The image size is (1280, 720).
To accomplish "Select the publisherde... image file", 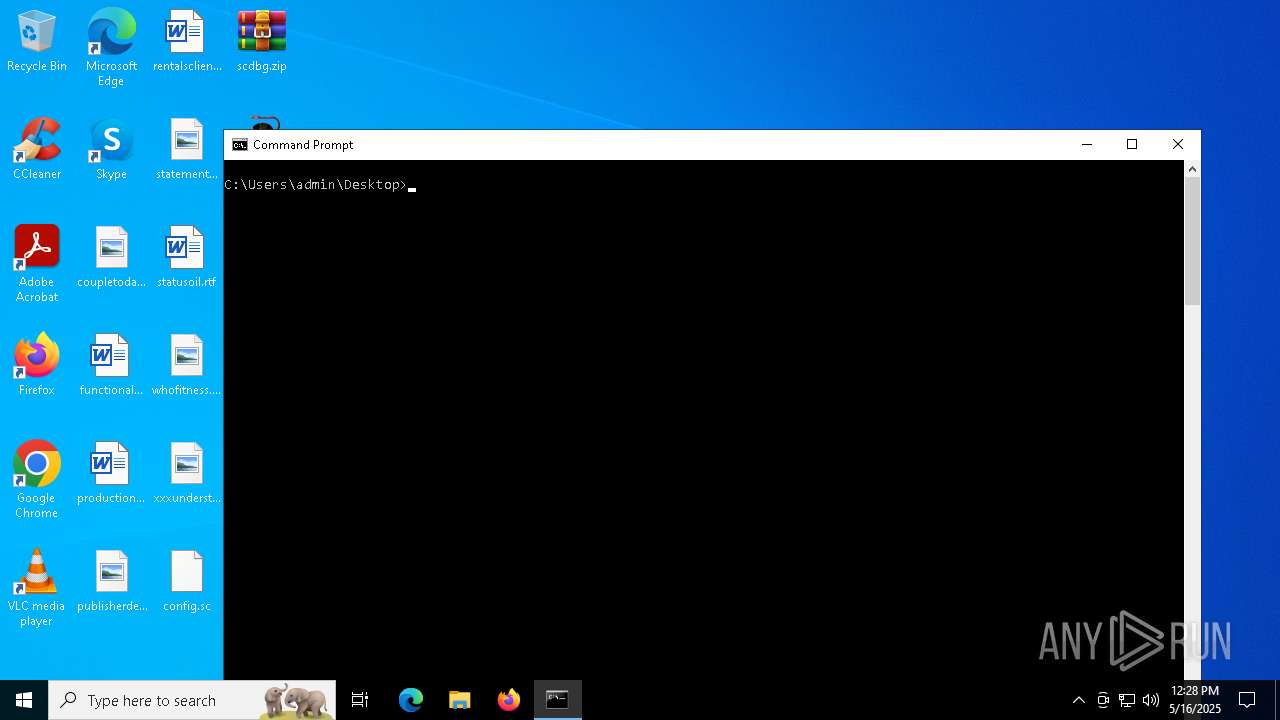I will point(111,582).
